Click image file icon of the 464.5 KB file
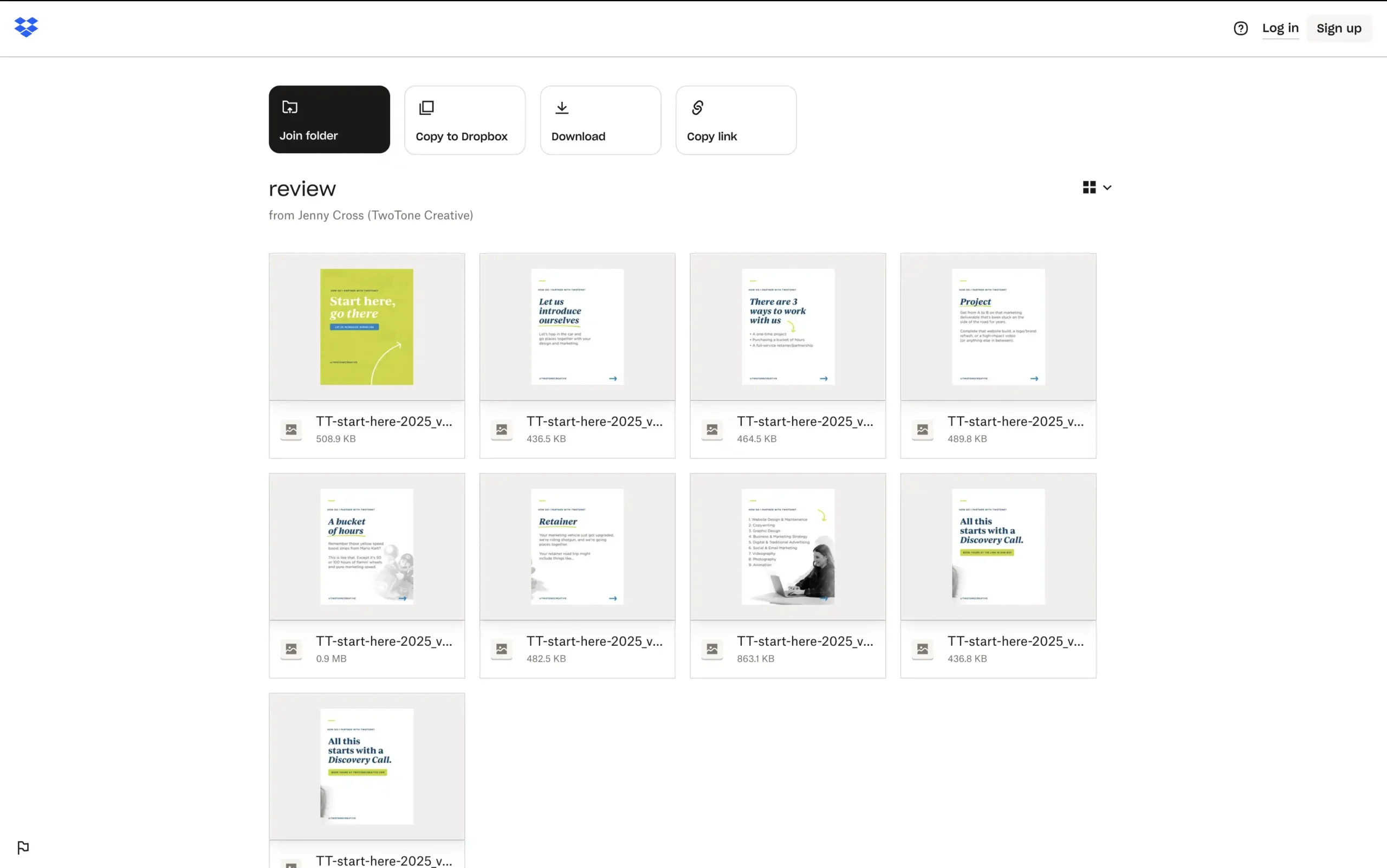 (x=712, y=430)
